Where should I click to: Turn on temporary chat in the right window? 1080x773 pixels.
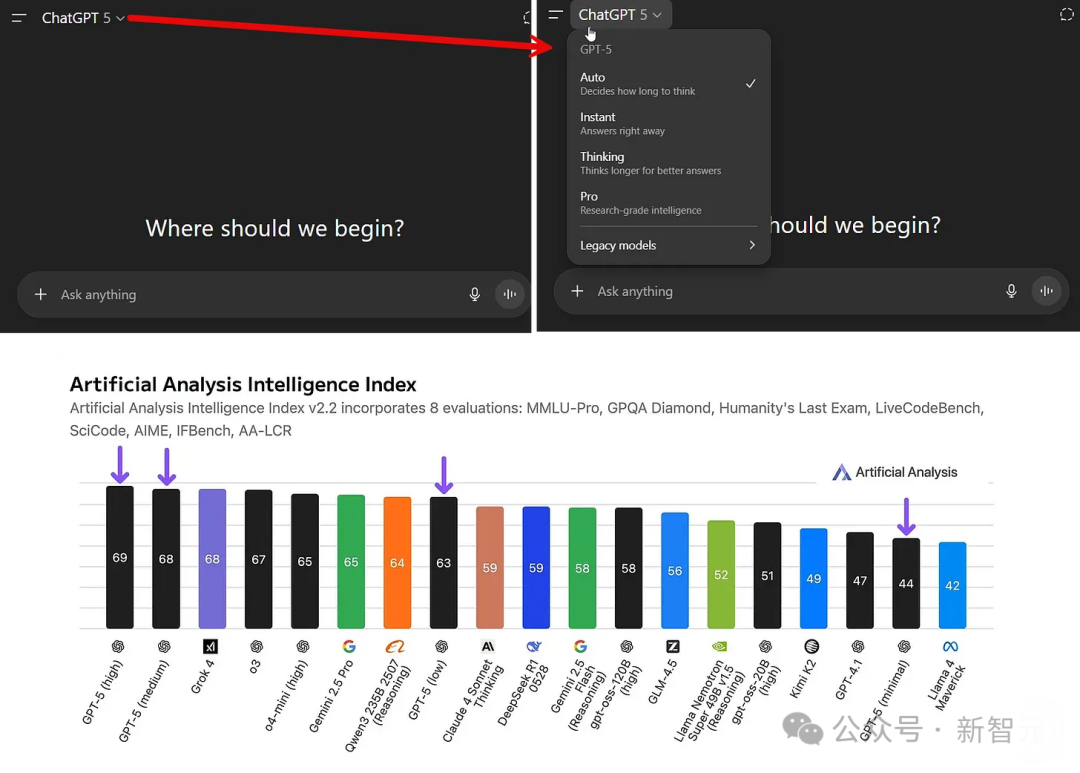coord(1066,14)
